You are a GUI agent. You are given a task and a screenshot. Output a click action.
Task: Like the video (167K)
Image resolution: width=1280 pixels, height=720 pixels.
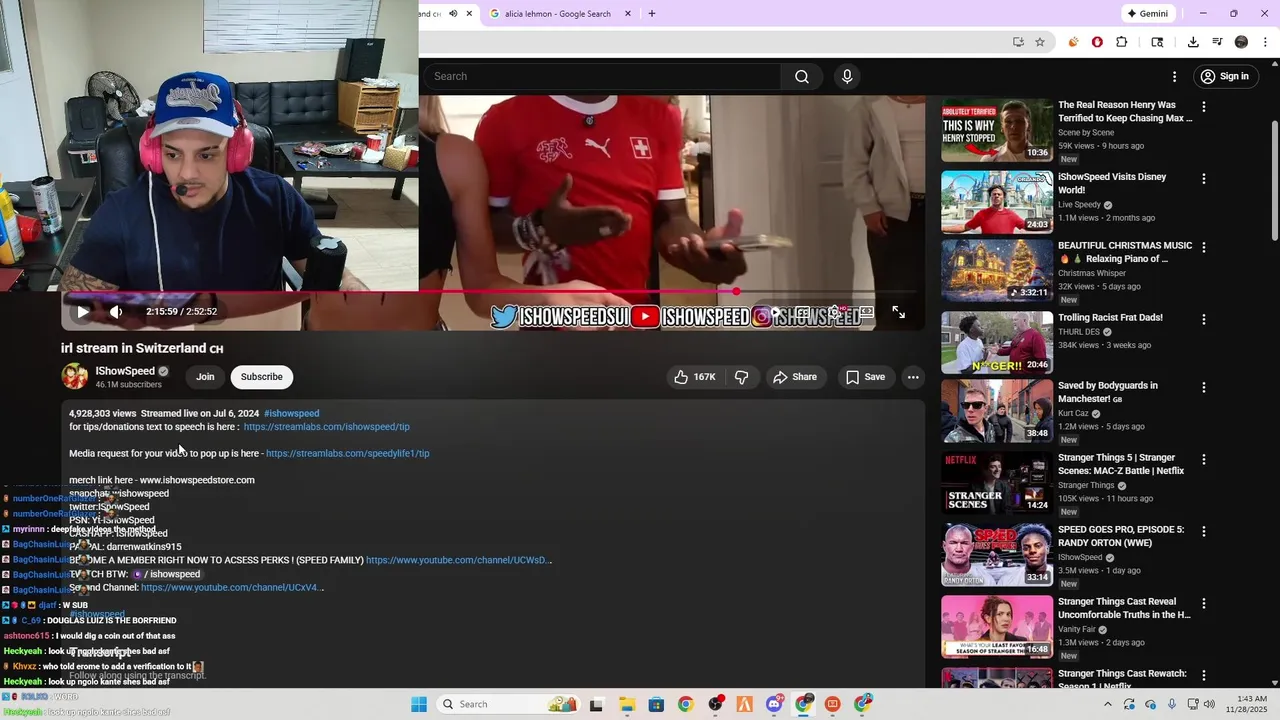pos(695,377)
